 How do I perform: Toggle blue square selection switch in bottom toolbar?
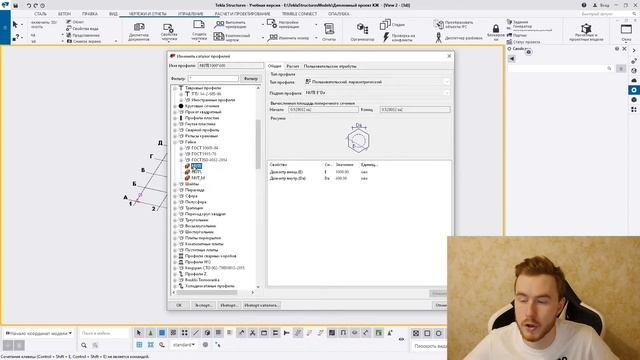[x=162, y=333]
